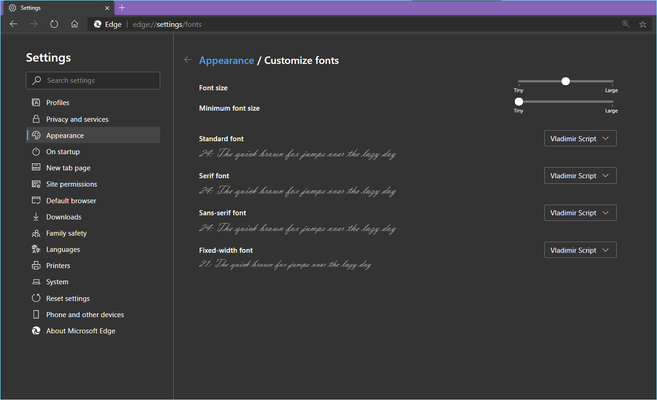
Task: Open Profiles settings section
Action: click(93, 103)
